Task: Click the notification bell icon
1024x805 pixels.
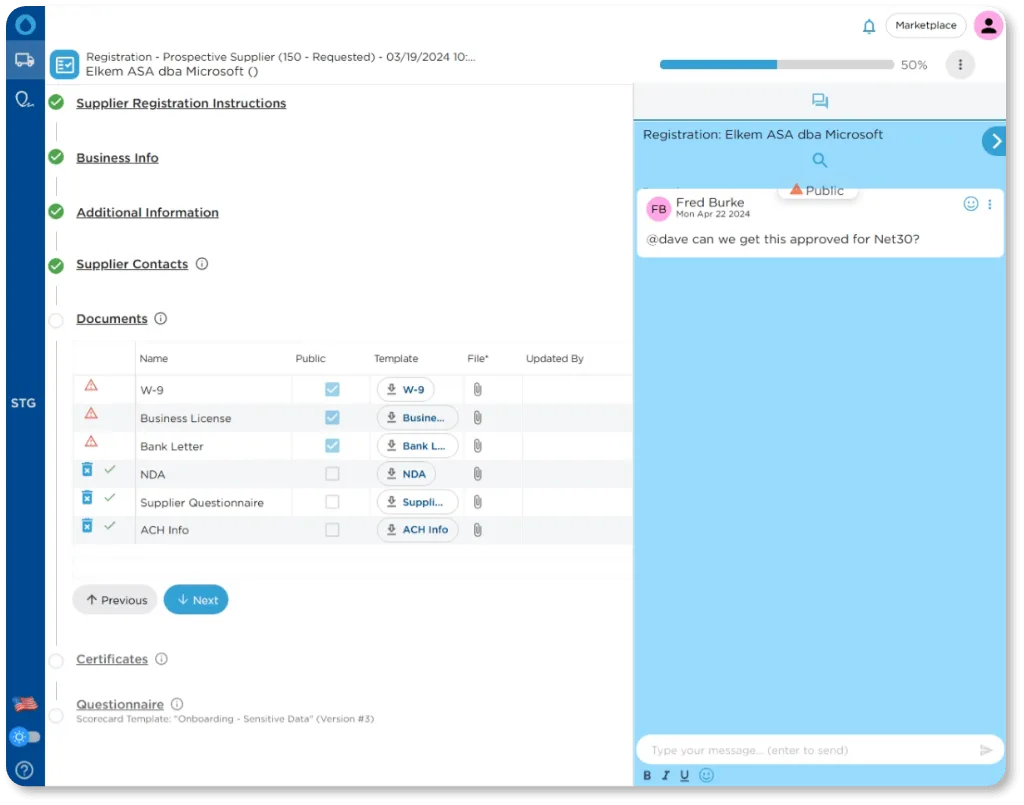Action: pyautogui.click(x=869, y=26)
